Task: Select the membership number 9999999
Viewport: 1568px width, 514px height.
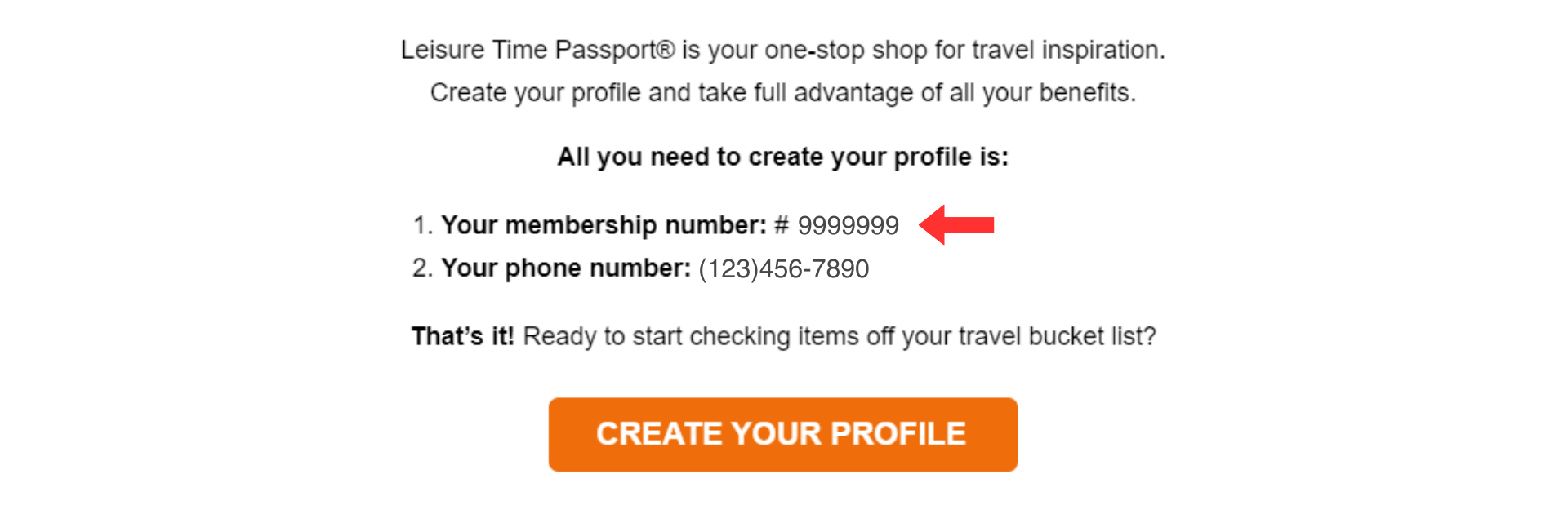Action: tap(848, 225)
